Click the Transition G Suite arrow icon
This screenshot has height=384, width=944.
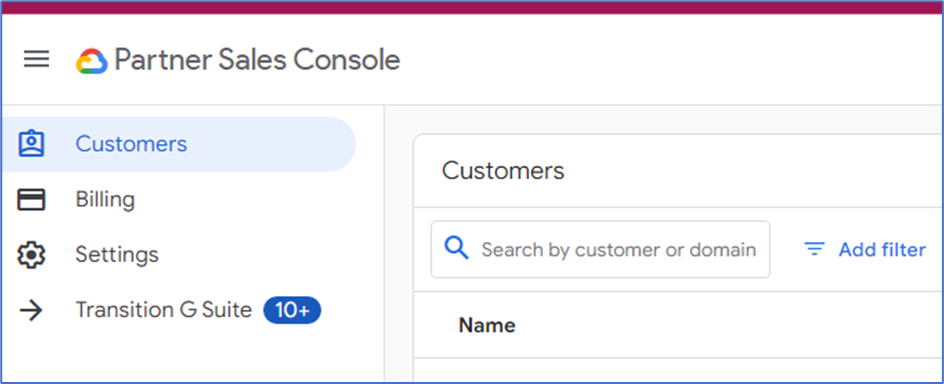(31, 310)
